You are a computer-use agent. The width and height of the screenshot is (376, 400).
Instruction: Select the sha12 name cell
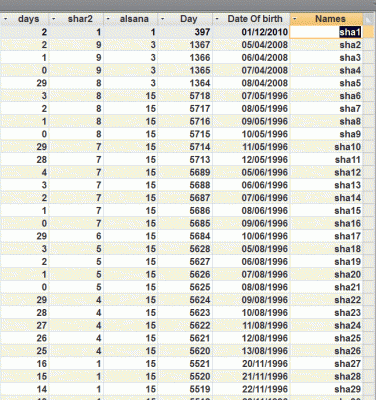point(326,172)
